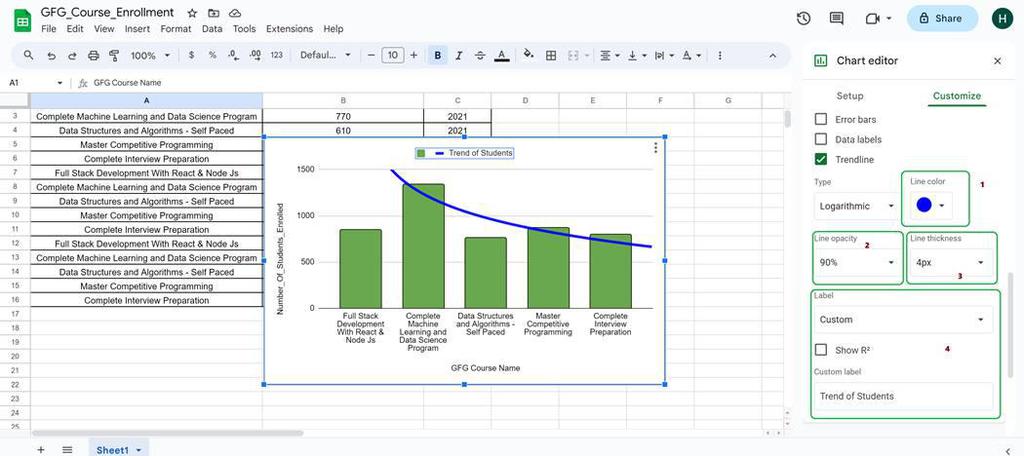The height and width of the screenshot is (456, 1024).
Task: Move document to folder icon
Action: 213,13
